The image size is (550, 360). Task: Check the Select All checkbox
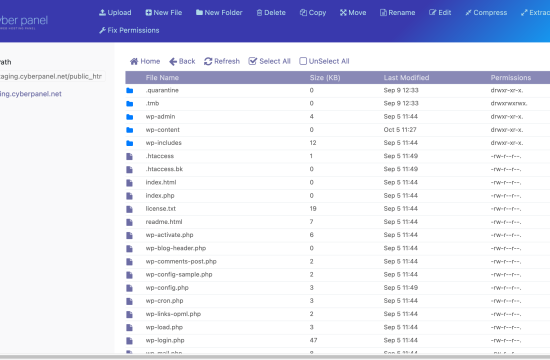pyautogui.click(x=252, y=61)
